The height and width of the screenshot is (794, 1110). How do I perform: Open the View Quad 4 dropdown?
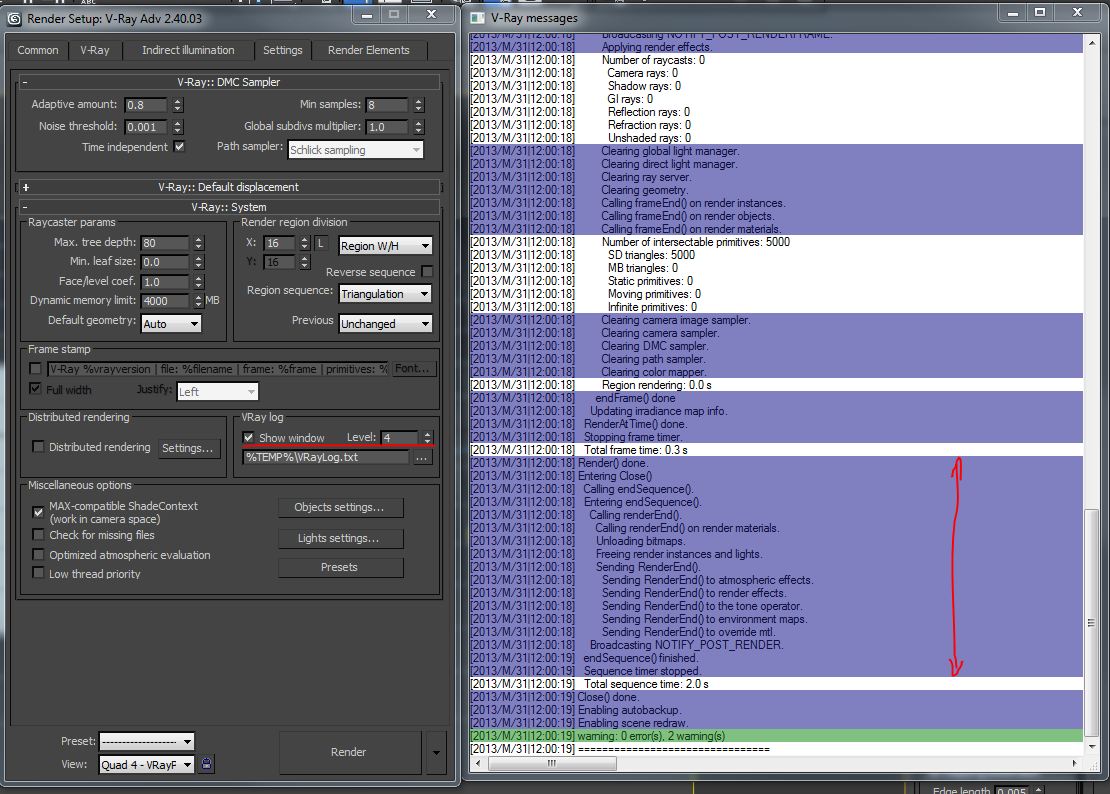[x=146, y=764]
